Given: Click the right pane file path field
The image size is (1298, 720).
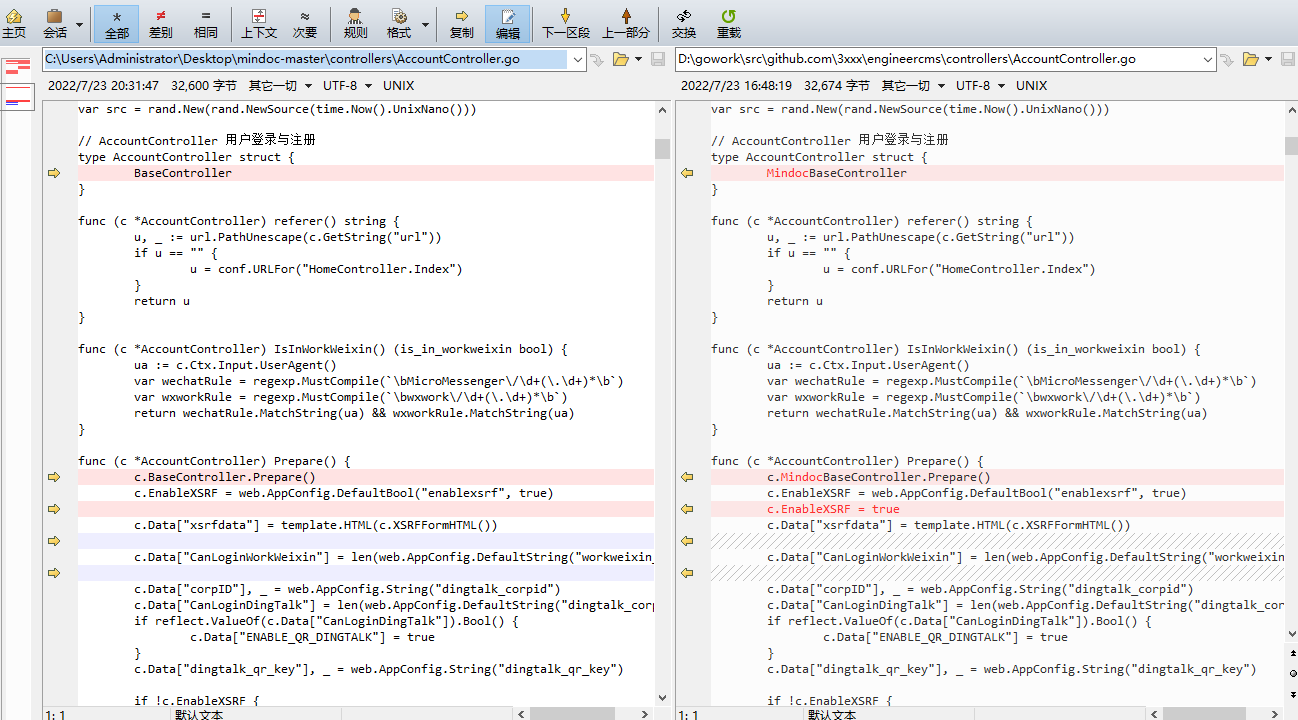Looking at the screenshot, I should point(944,59).
